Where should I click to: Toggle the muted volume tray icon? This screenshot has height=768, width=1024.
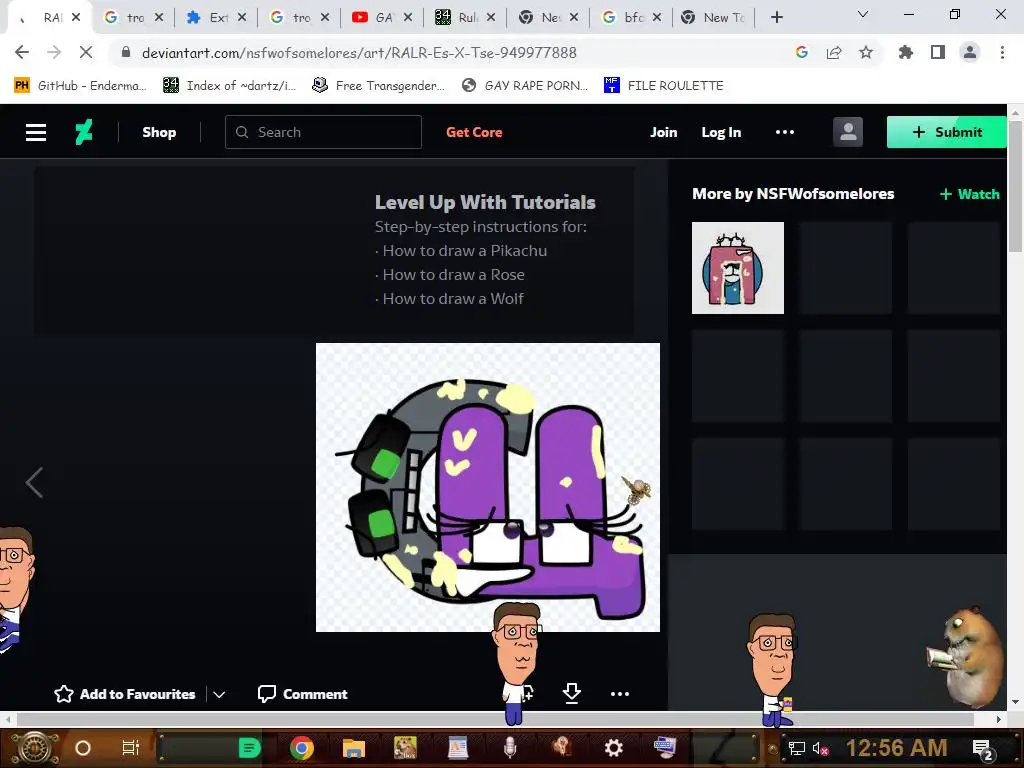click(820, 748)
